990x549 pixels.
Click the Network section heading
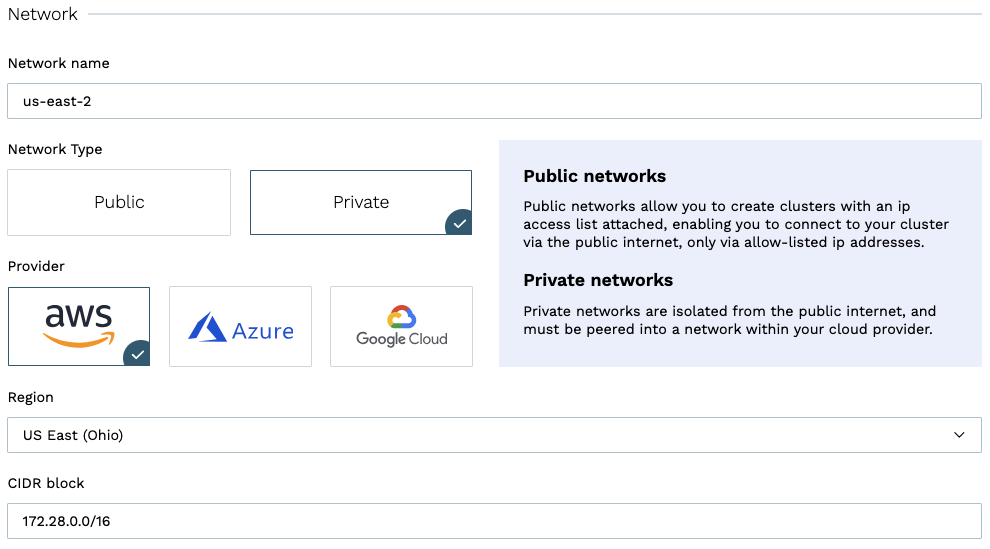click(x=43, y=14)
